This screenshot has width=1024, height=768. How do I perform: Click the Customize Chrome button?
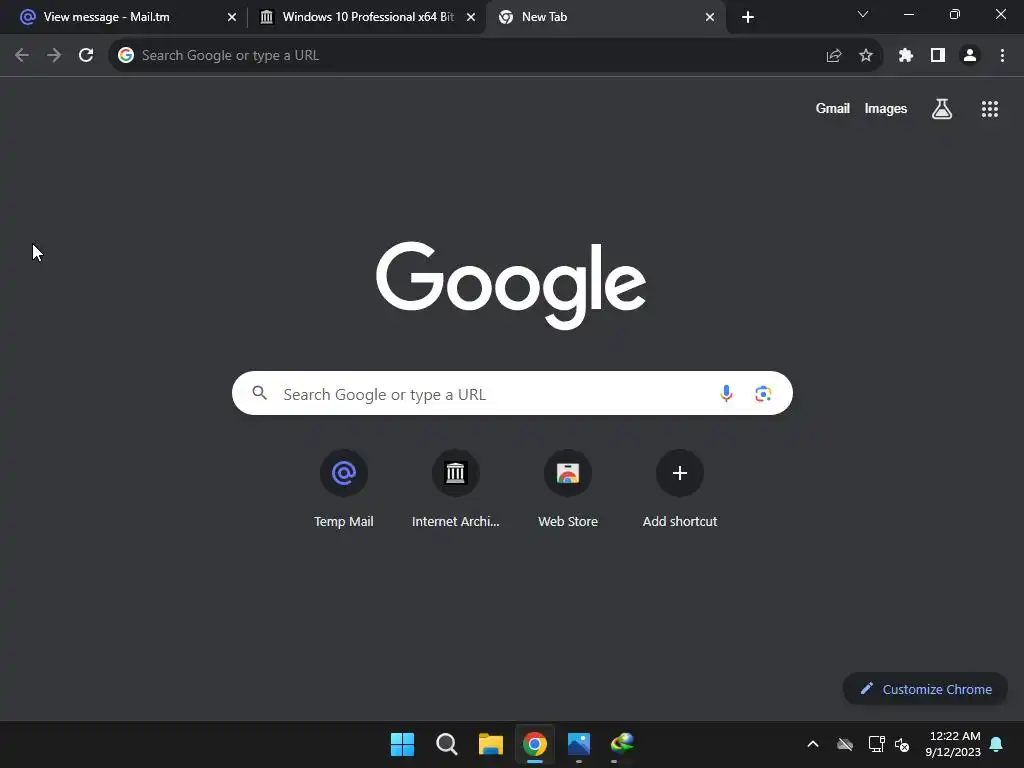(925, 689)
